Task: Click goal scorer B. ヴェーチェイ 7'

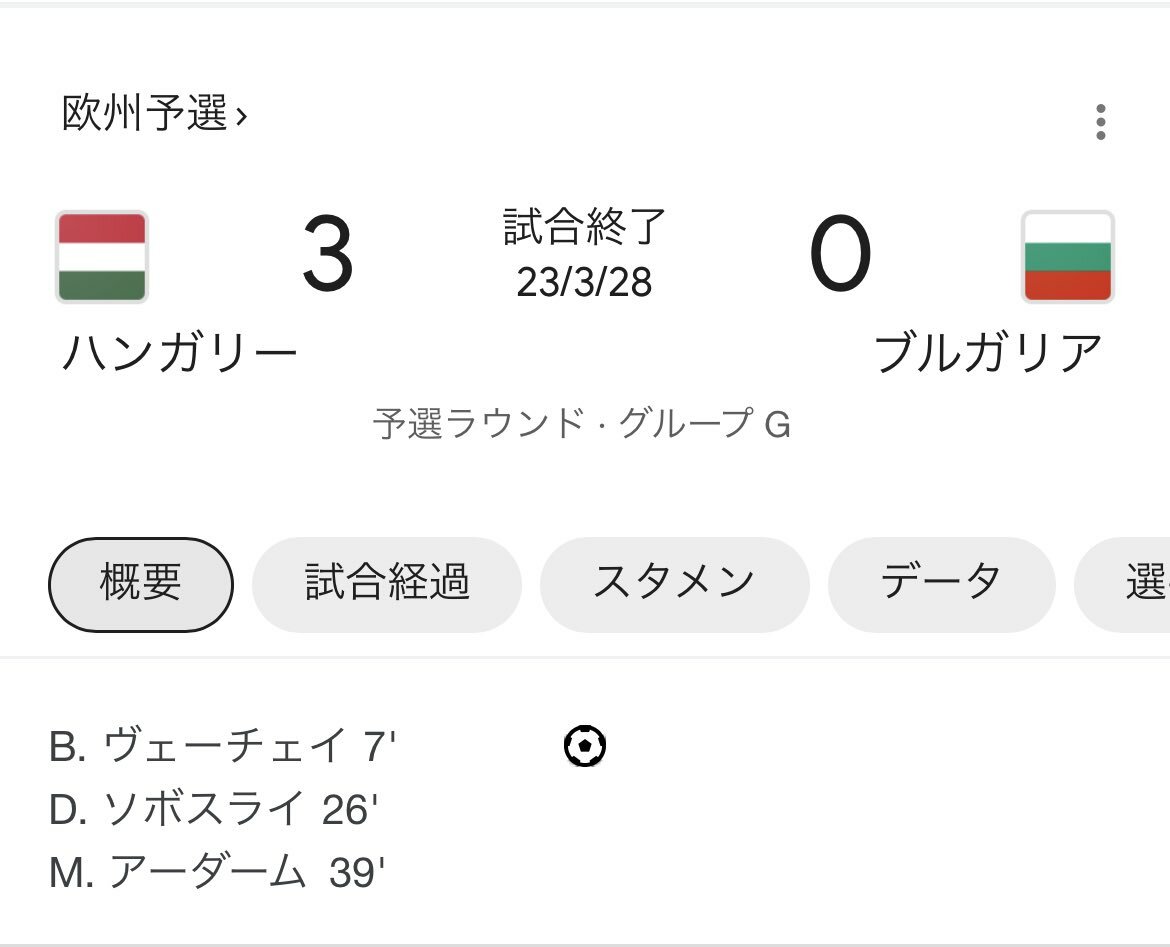Action: [x=222, y=746]
